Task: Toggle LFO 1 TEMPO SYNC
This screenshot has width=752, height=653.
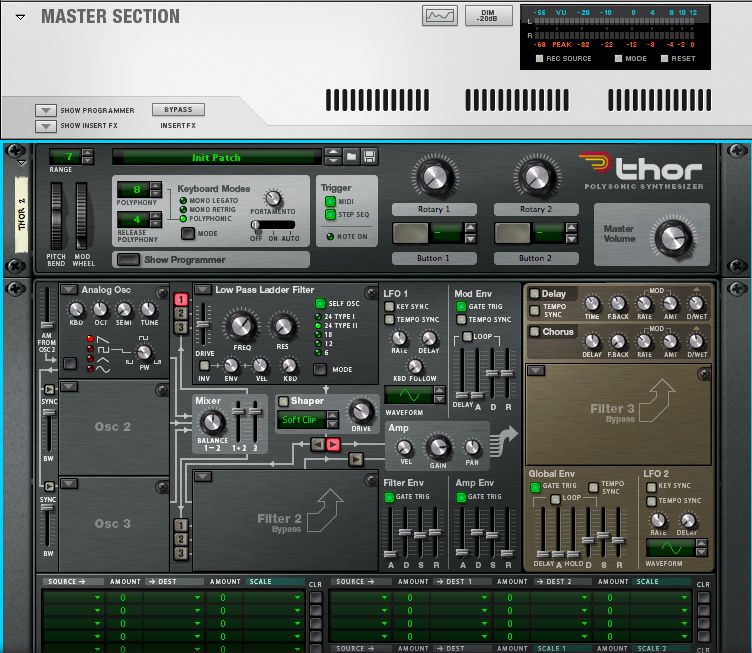Action: (x=389, y=319)
